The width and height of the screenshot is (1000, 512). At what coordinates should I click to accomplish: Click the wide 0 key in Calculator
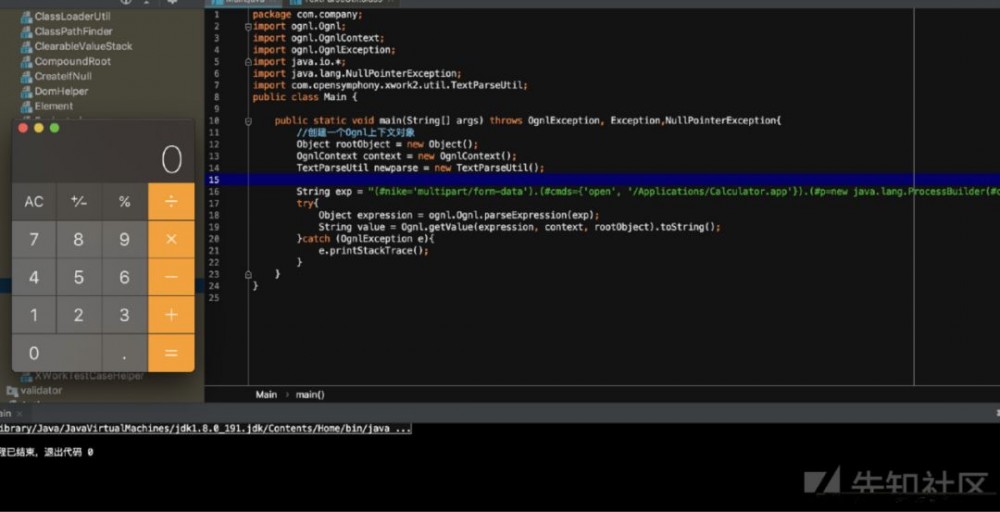point(57,353)
